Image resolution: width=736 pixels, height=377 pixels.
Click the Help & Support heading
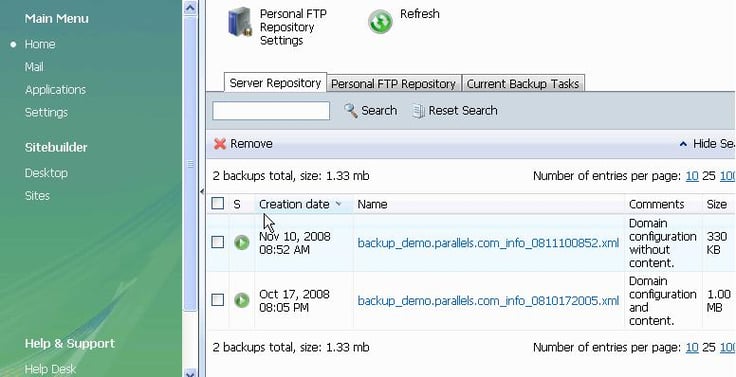click(x=69, y=344)
